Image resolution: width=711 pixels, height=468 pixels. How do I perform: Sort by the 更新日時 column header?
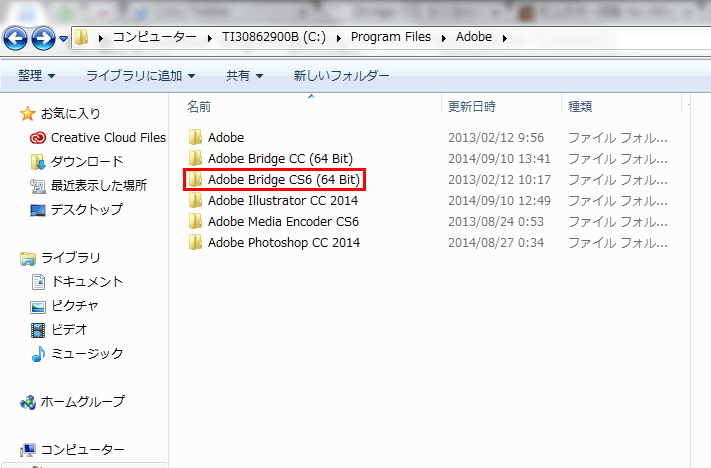coord(472,107)
